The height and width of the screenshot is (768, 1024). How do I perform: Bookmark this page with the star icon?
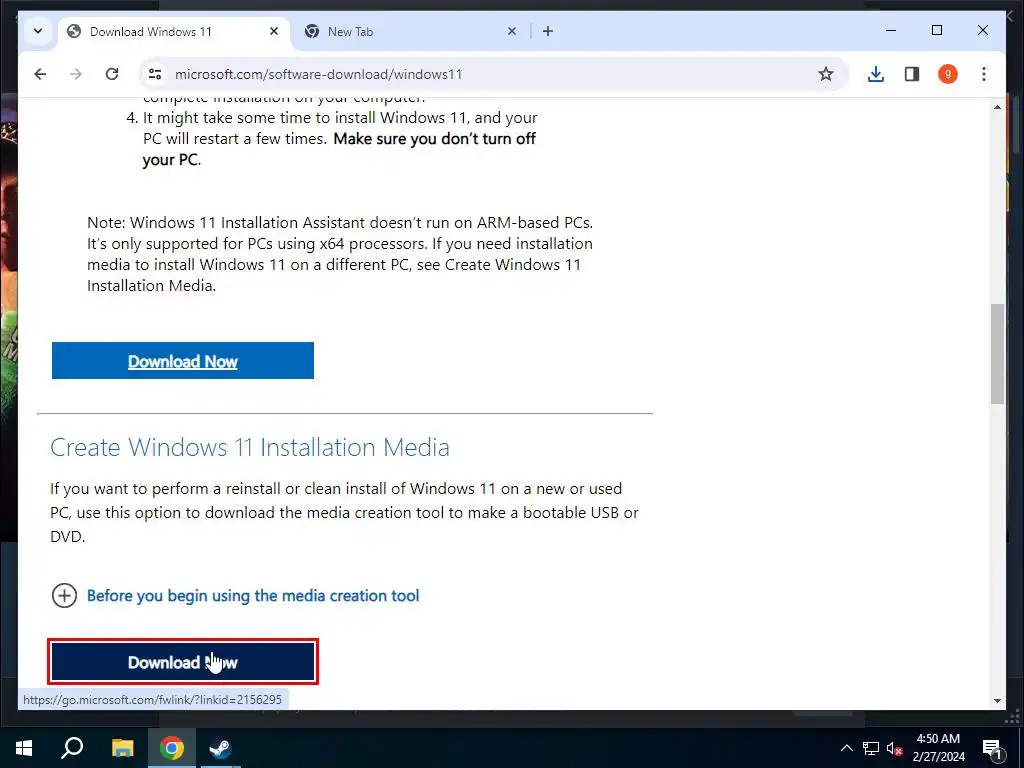825,74
